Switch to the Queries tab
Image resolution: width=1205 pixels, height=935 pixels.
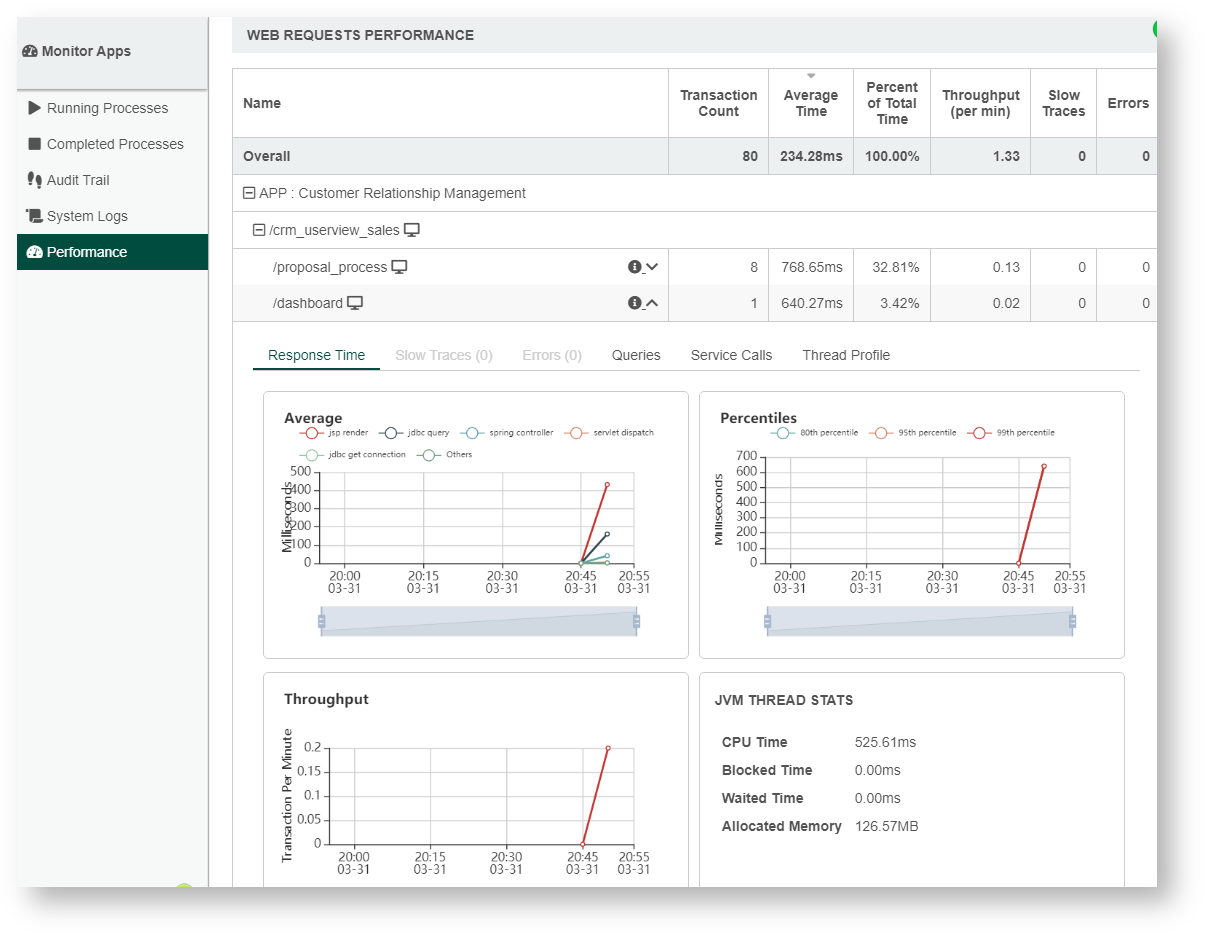pos(636,355)
